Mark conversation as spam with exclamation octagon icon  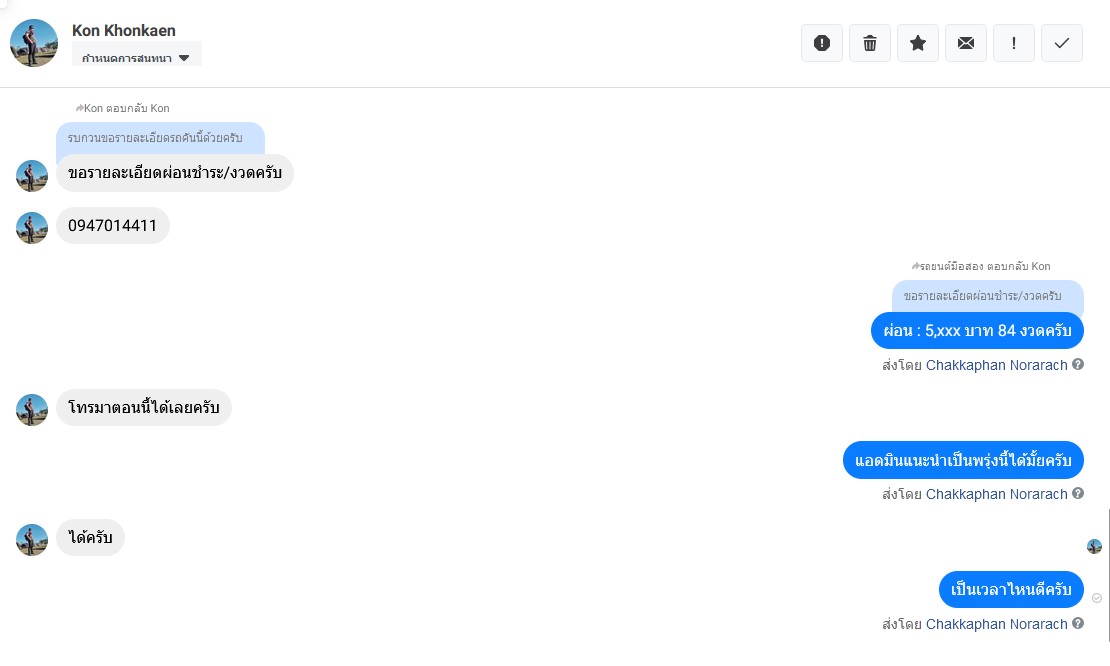coord(822,43)
